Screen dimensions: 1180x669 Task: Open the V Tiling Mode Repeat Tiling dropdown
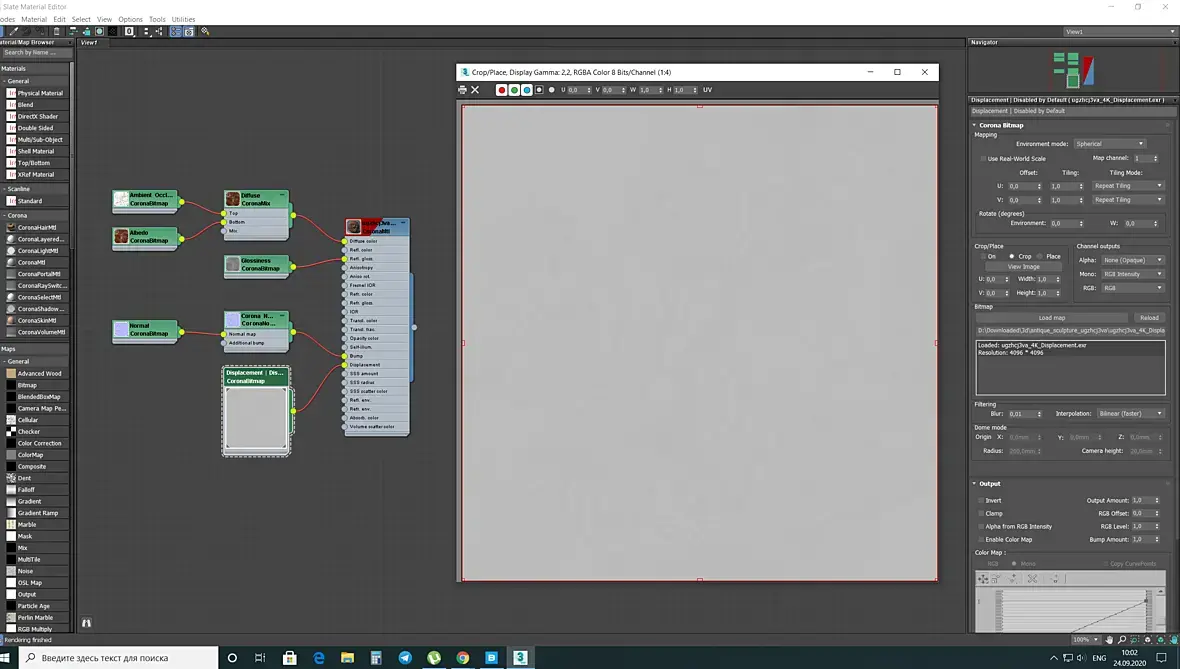tap(1127, 200)
